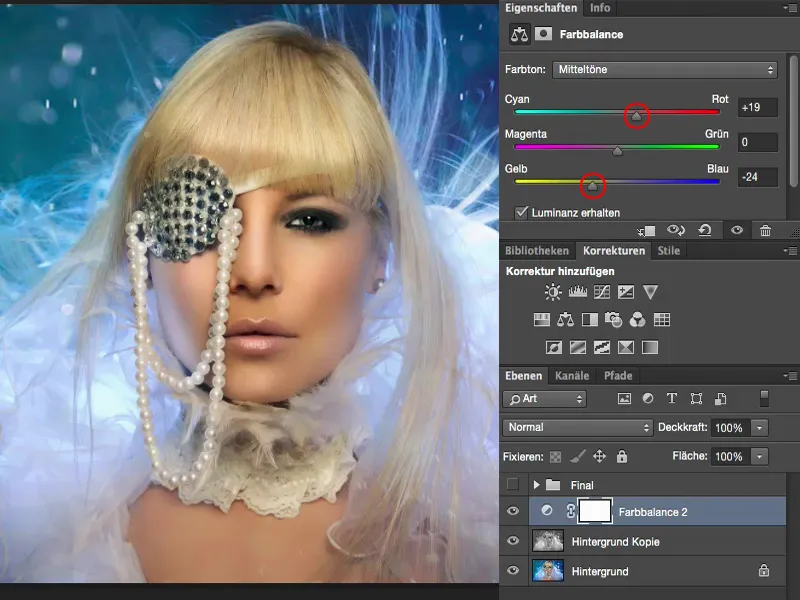Add an Invert adjustment icon
800x600 pixels.
click(x=554, y=347)
